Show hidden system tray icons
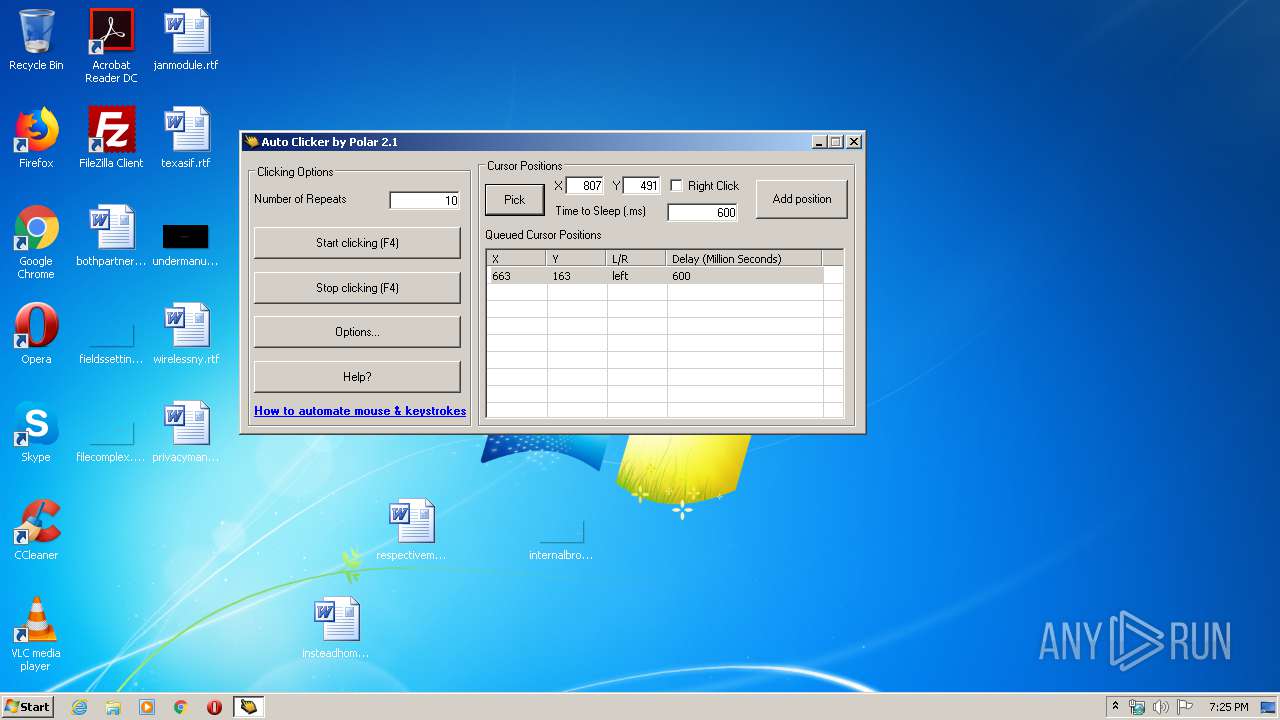This screenshot has height=720, width=1280. tap(1115, 707)
